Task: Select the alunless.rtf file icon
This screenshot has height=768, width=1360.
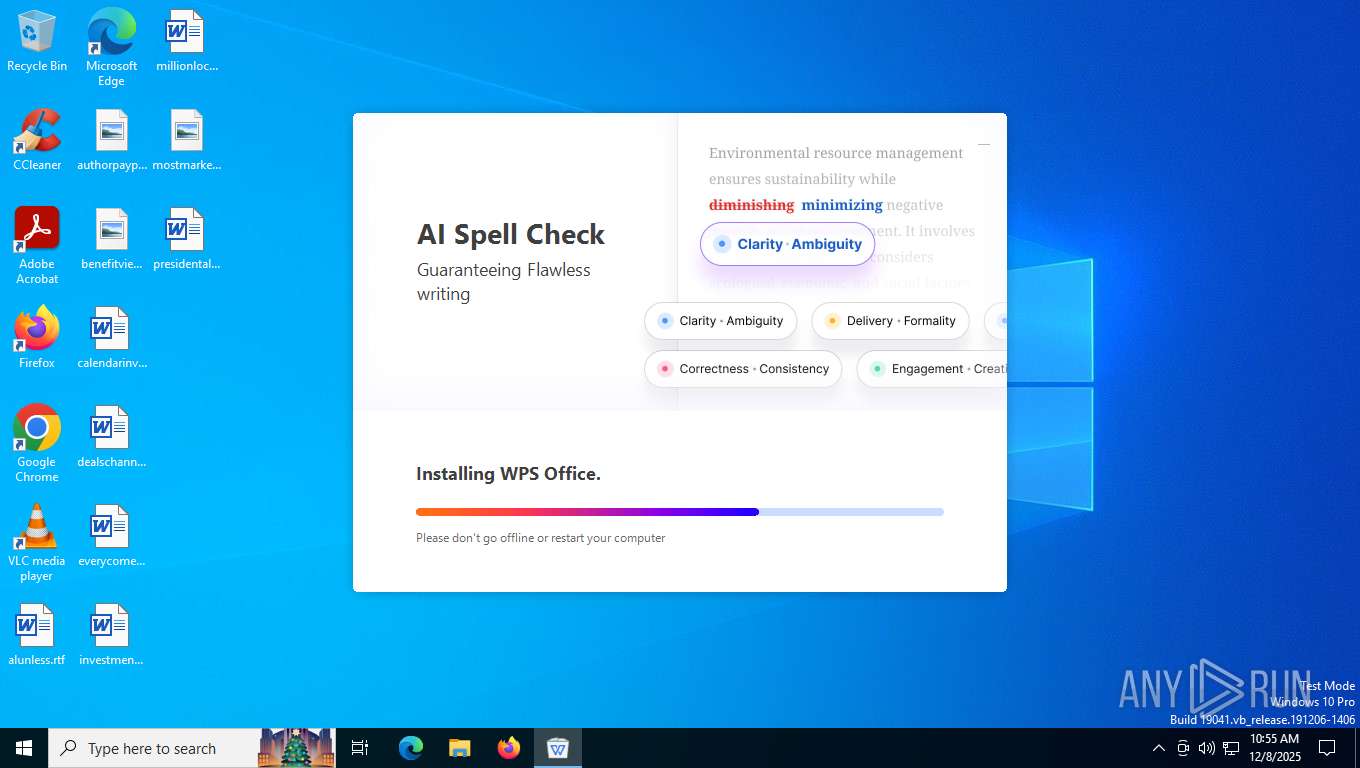Action: click(37, 635)
